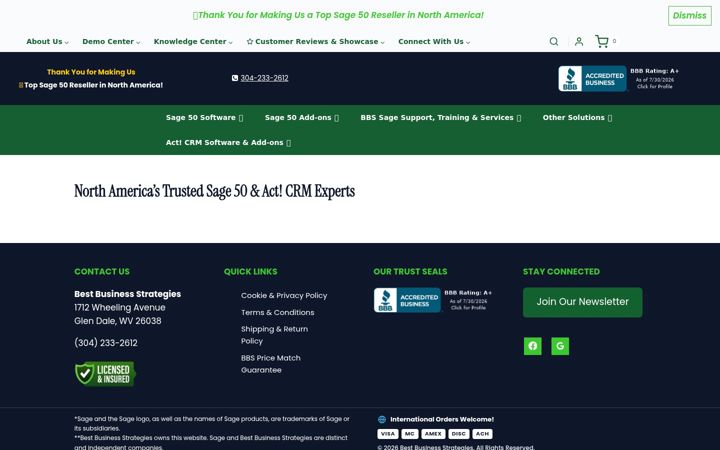Image resolution: width=720 pixels, height=450 pixels.
Task: Click the STAY CONNECTED footer heading
Action: 561,271
